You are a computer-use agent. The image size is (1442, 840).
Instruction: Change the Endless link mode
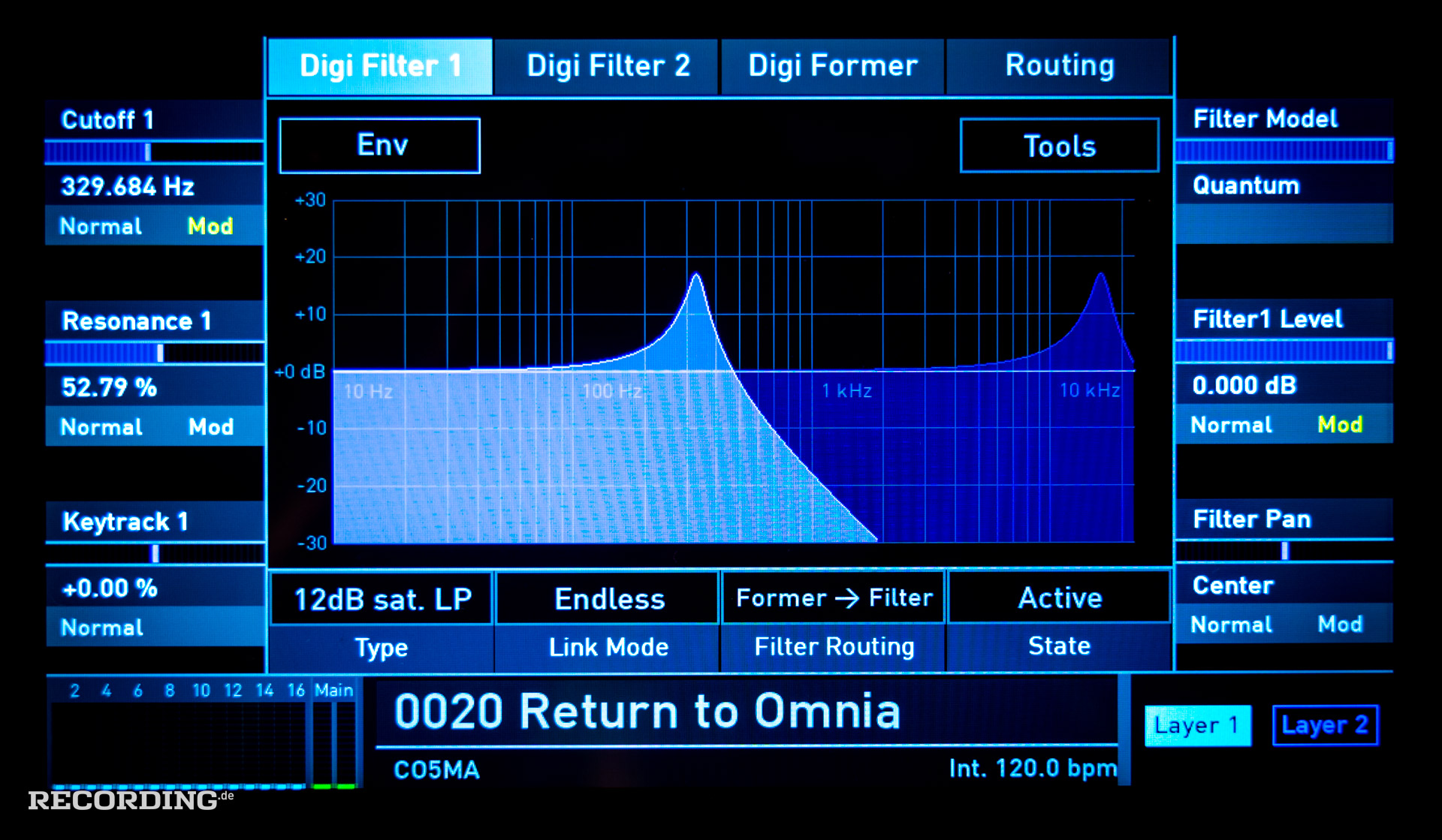click(x=608, y=599)
